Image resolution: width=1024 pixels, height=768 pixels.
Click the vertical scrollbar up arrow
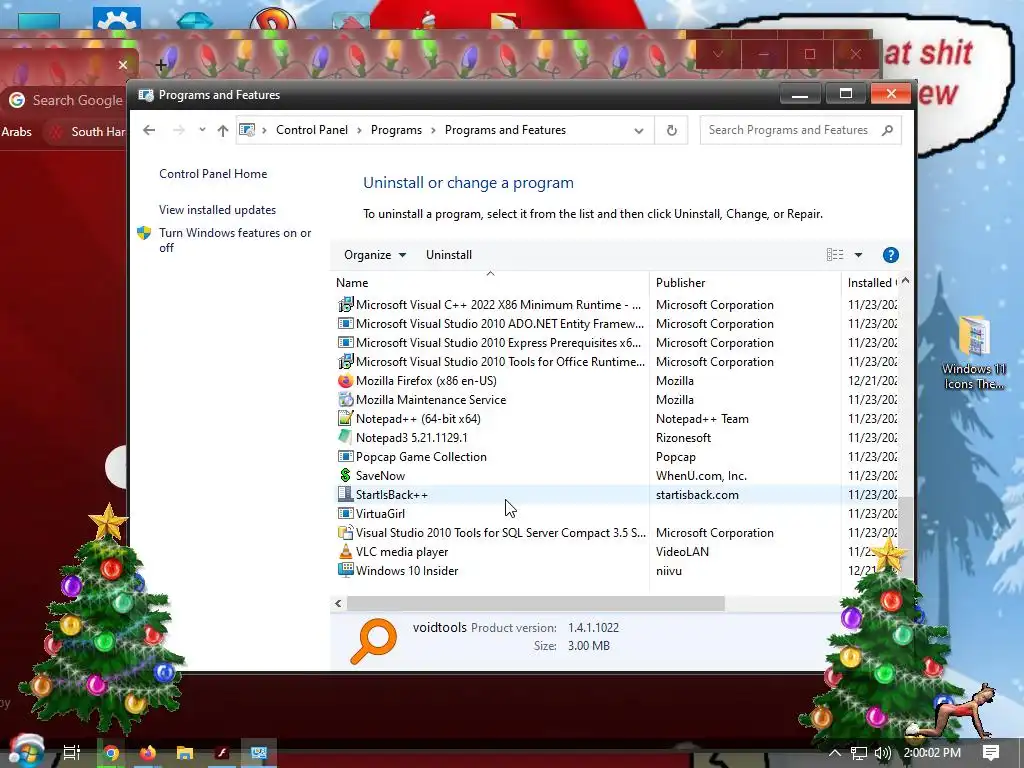(905, 281)
